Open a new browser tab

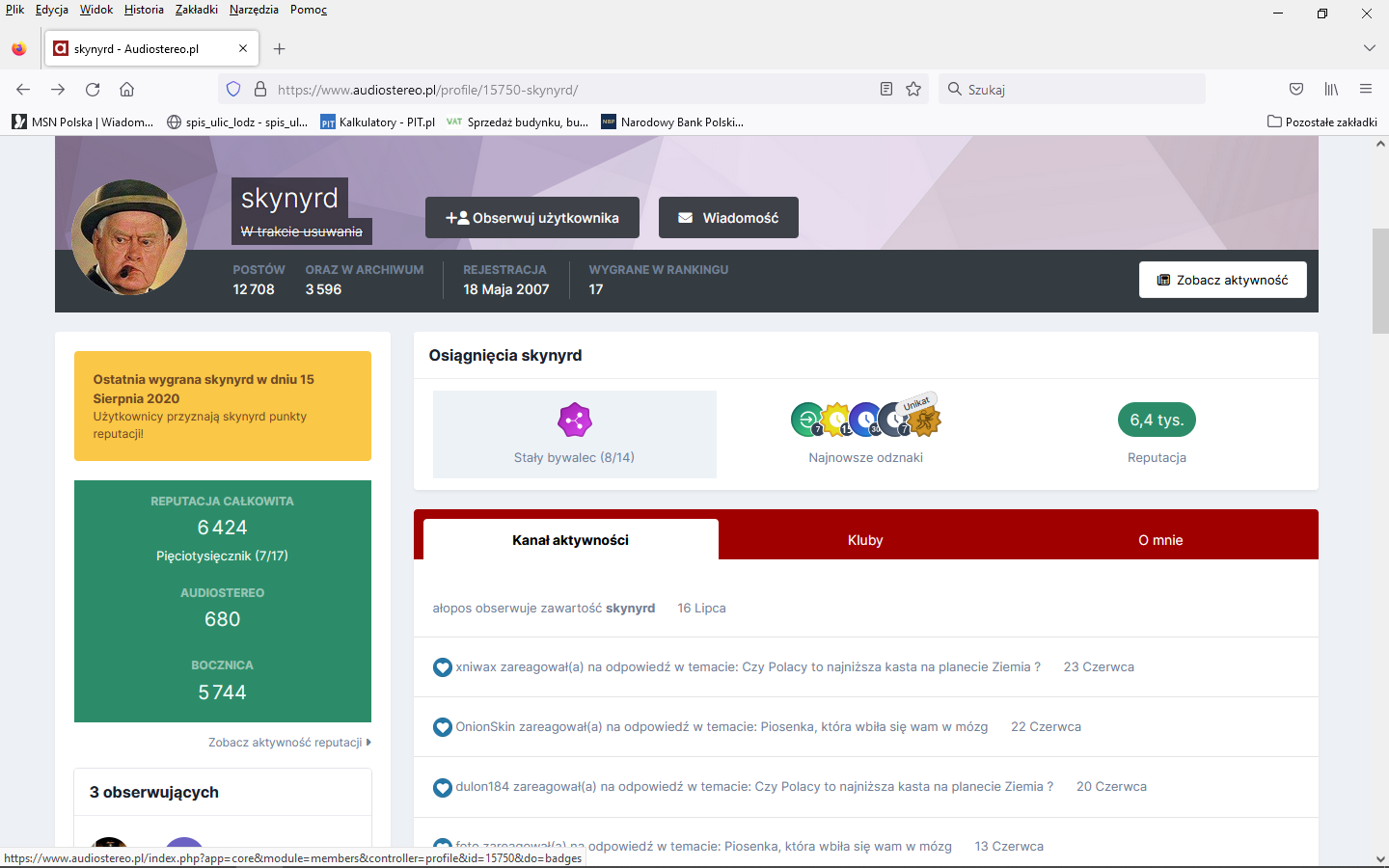pyautogui.click(x=279, y=49)
